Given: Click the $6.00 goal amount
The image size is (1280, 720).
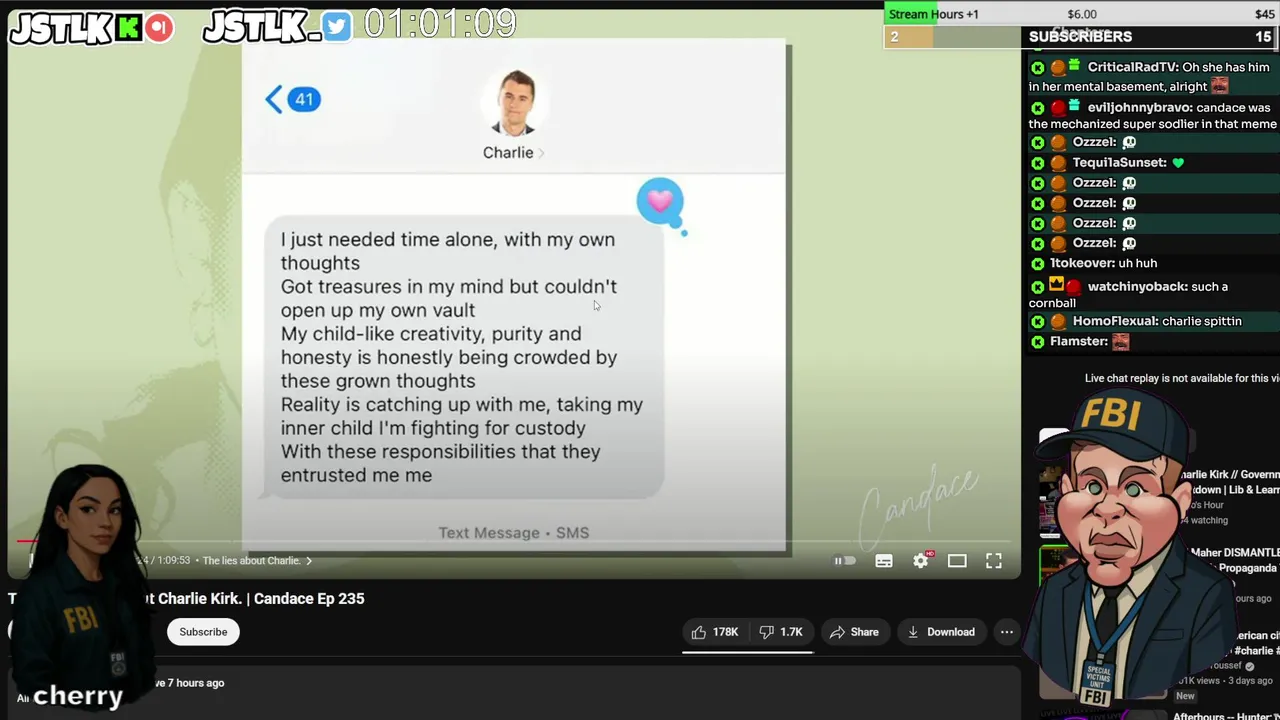Looking at the screenshot, I should coord(1082,14).
